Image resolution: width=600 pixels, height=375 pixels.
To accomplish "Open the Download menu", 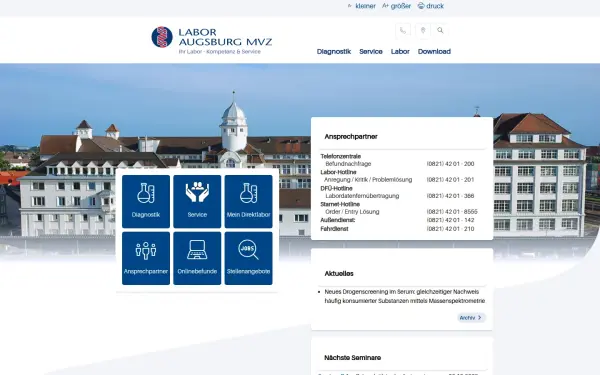I will (x=434, y=51).
